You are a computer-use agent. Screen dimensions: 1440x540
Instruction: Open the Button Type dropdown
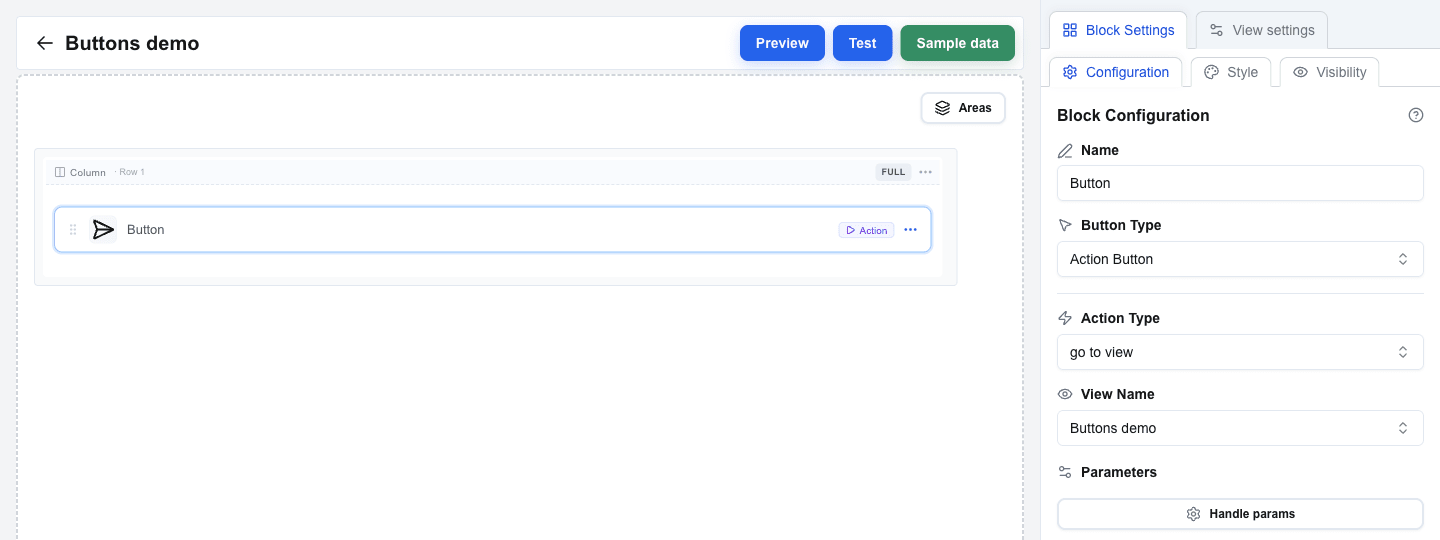point(1240,259)
